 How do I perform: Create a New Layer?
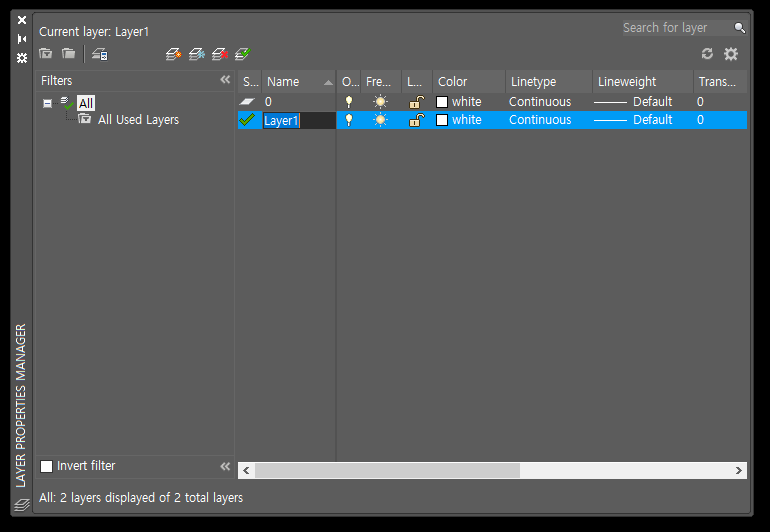click(173, 54)
